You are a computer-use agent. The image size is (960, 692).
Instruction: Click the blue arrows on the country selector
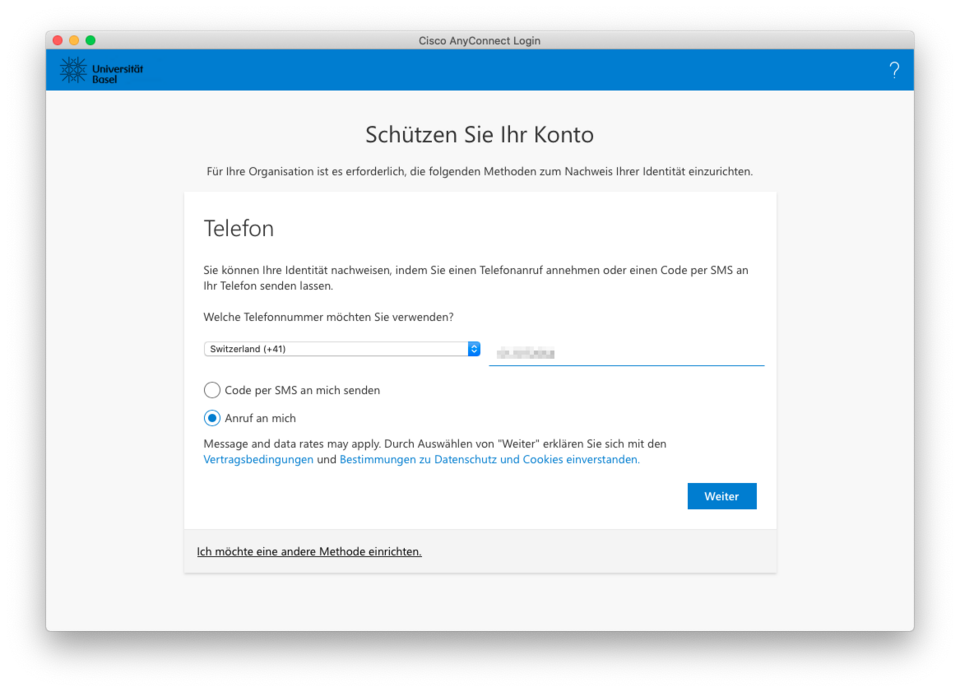coord(474,349)
